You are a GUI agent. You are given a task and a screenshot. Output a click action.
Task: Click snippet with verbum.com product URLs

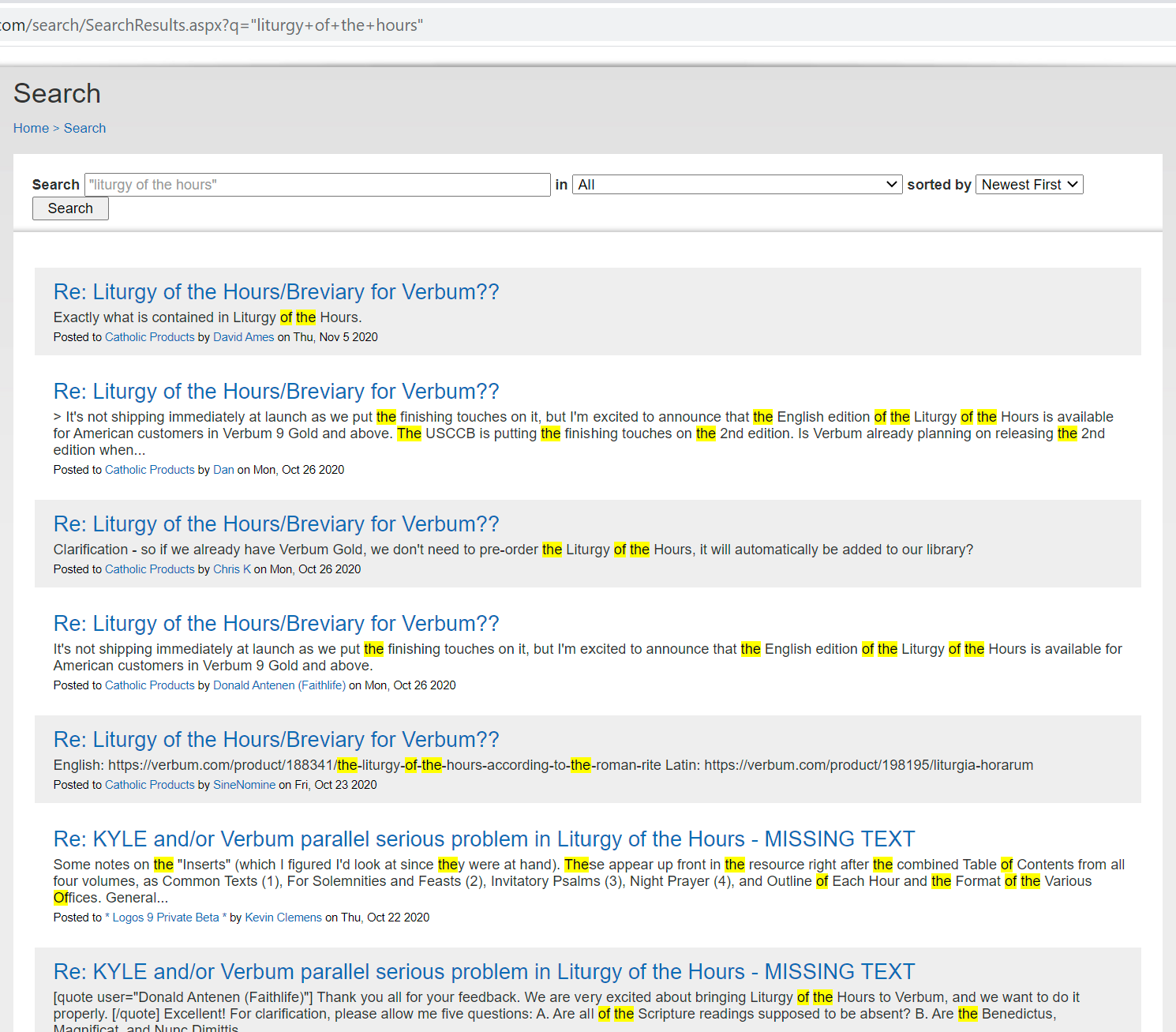[543, 765]
